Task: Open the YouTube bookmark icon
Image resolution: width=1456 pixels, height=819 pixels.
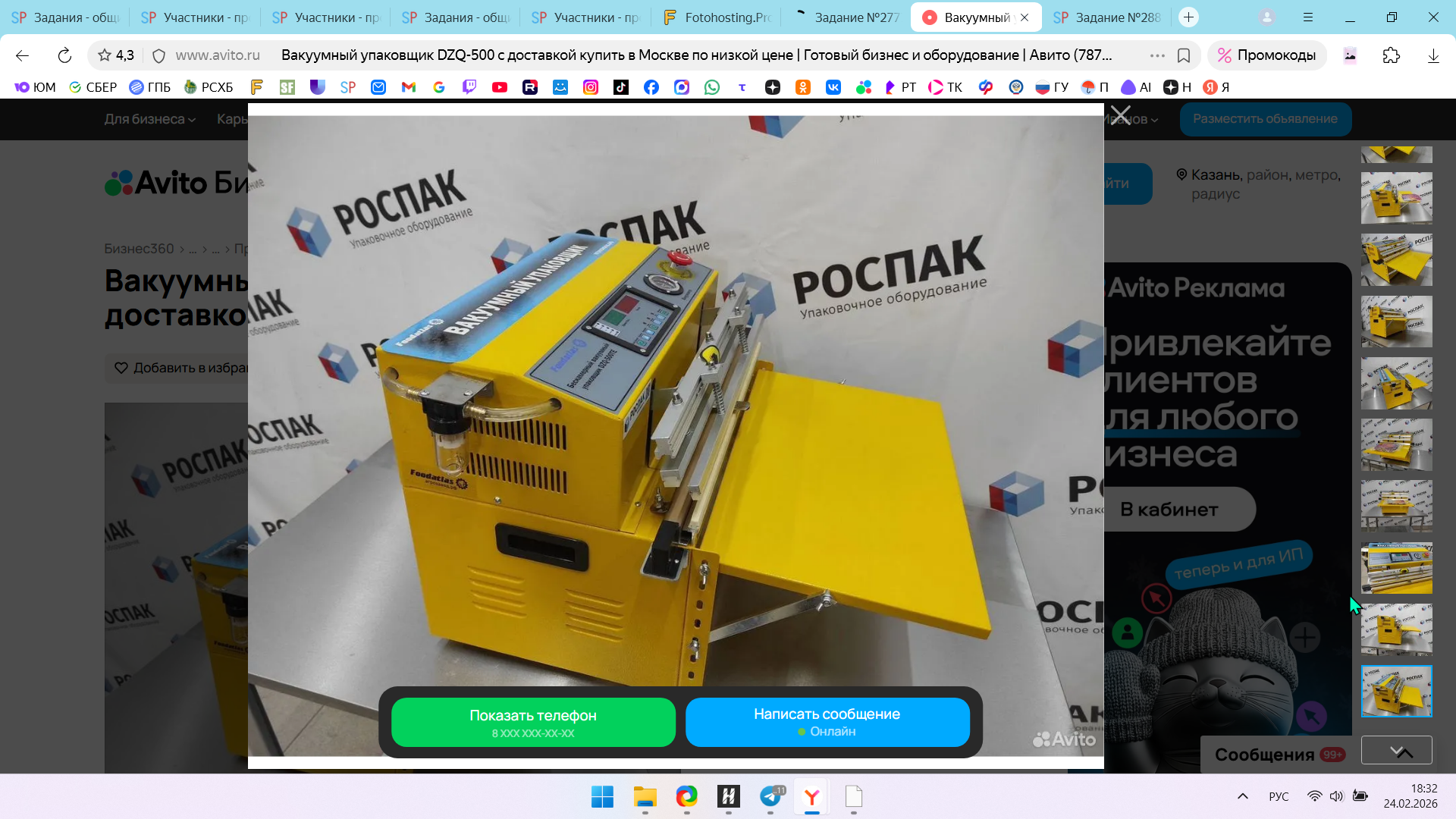Action: (500, 87)
